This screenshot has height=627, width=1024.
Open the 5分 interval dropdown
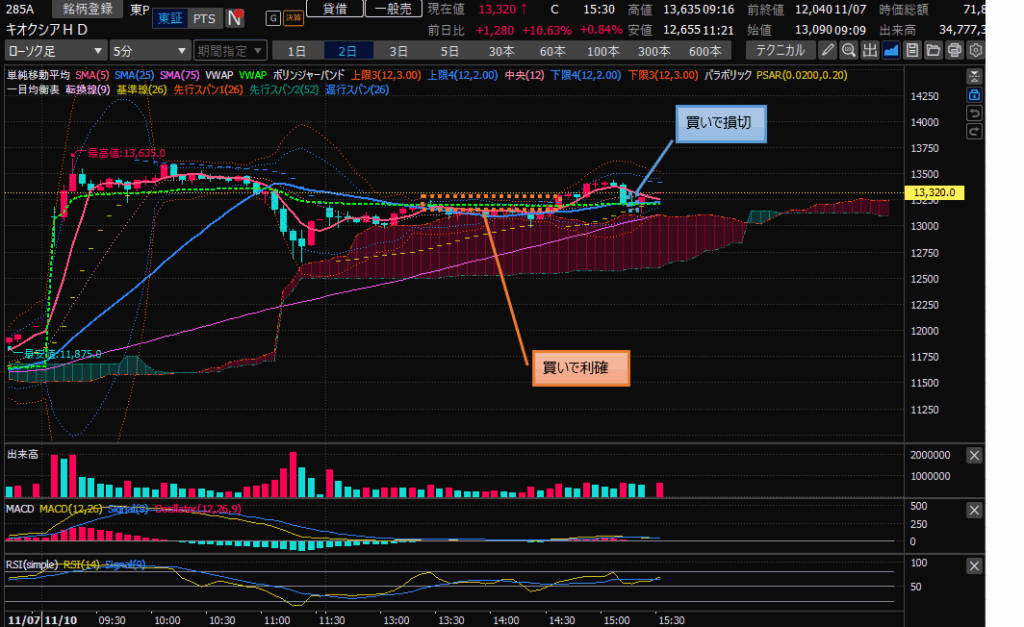coord(150,50)
